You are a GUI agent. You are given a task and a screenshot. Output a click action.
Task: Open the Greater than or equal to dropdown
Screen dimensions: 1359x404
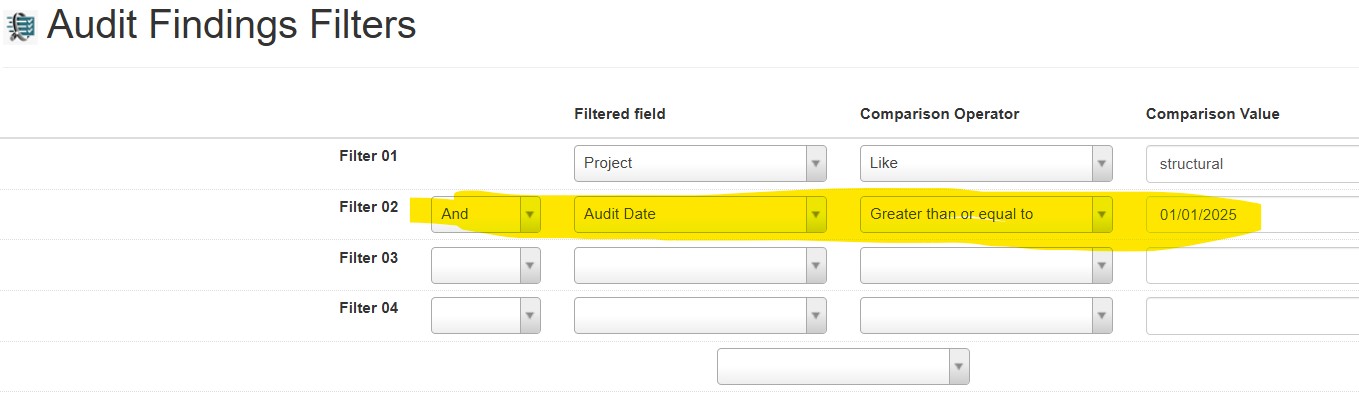point(986,214)
